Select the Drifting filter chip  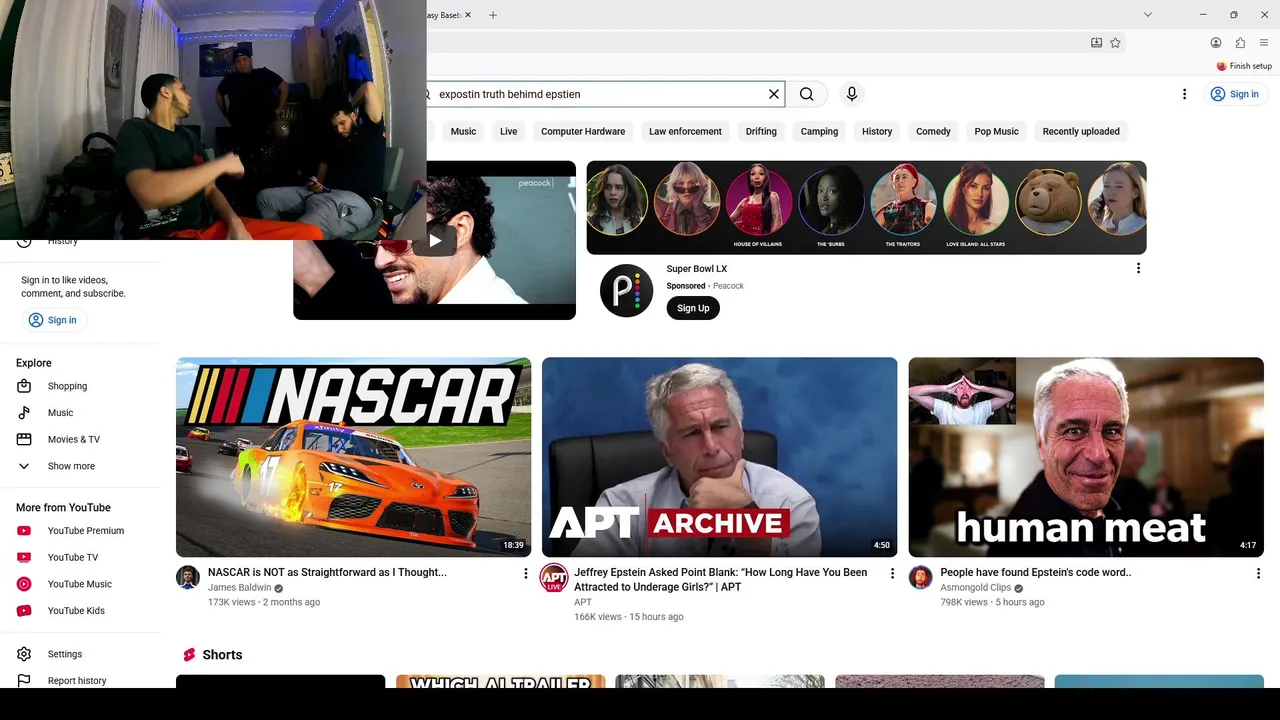[761, 131]
